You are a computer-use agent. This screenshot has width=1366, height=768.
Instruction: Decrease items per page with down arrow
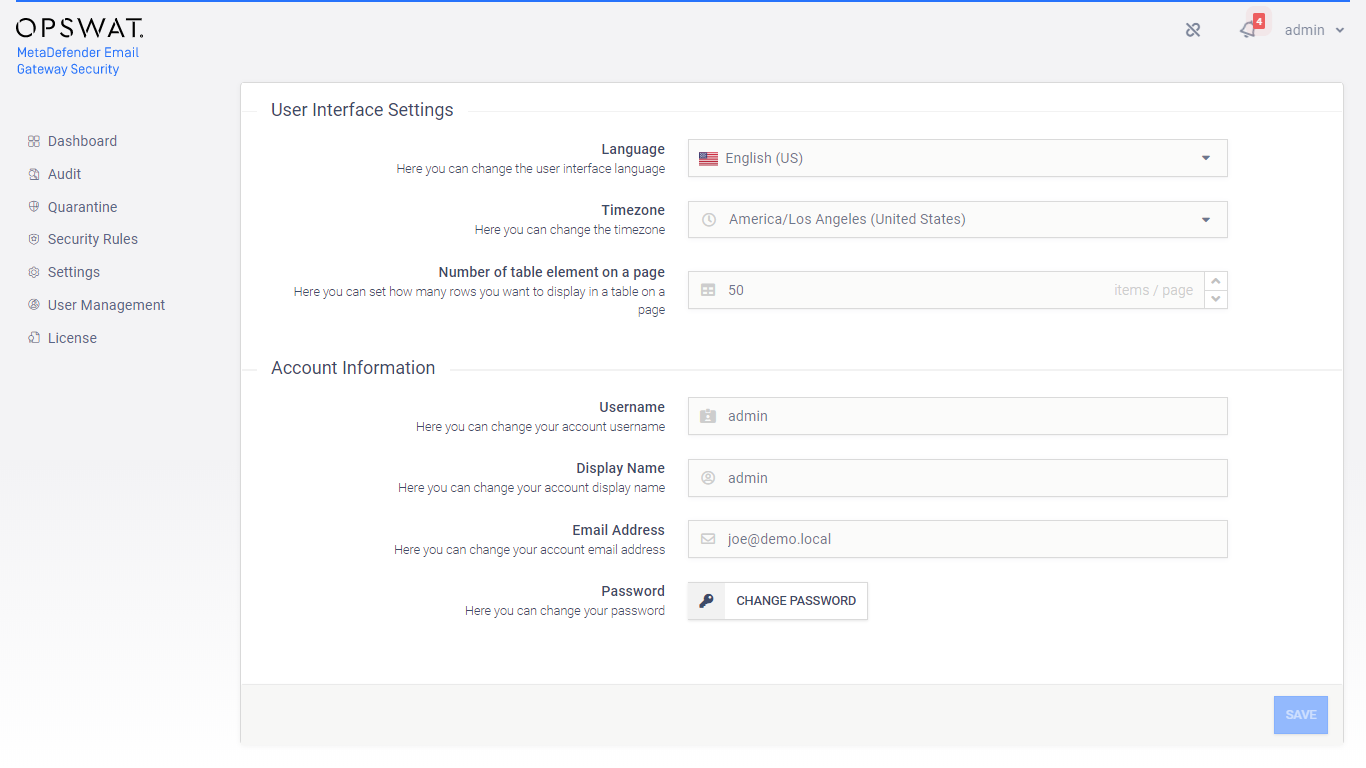click(x=1216, y=299)
